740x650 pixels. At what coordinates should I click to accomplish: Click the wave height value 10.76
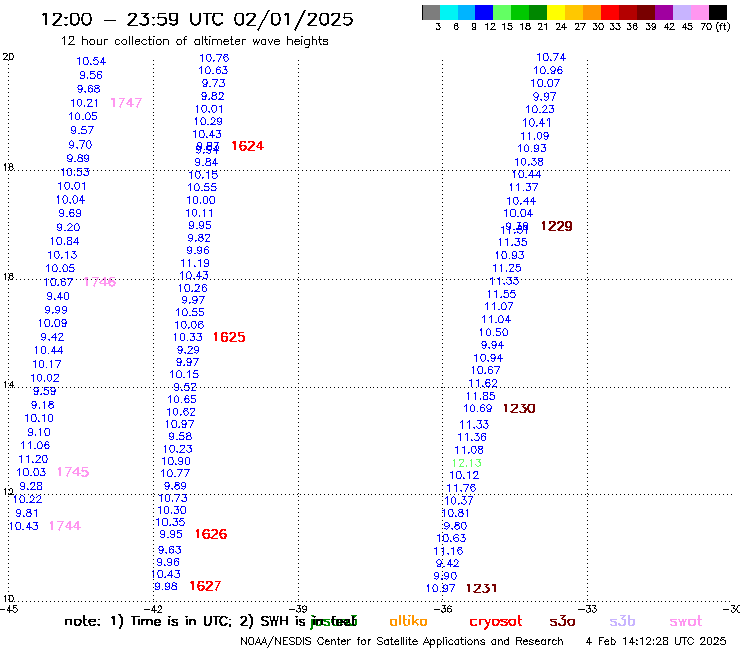[214, 58]
